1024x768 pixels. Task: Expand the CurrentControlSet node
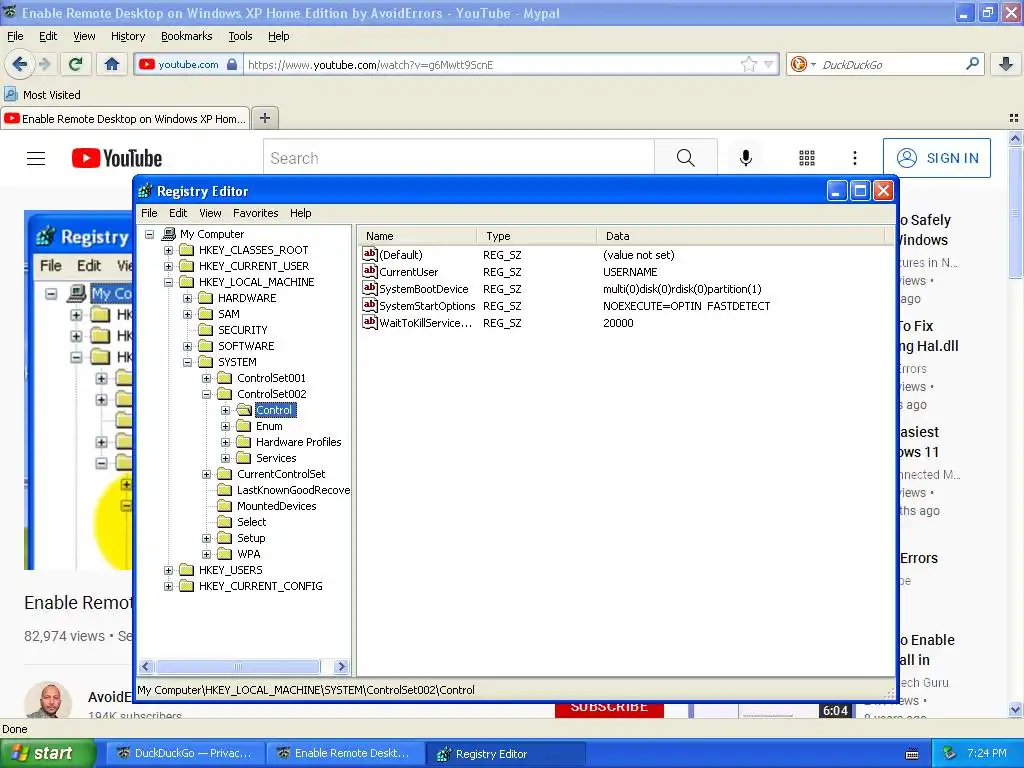coord(206,474)
